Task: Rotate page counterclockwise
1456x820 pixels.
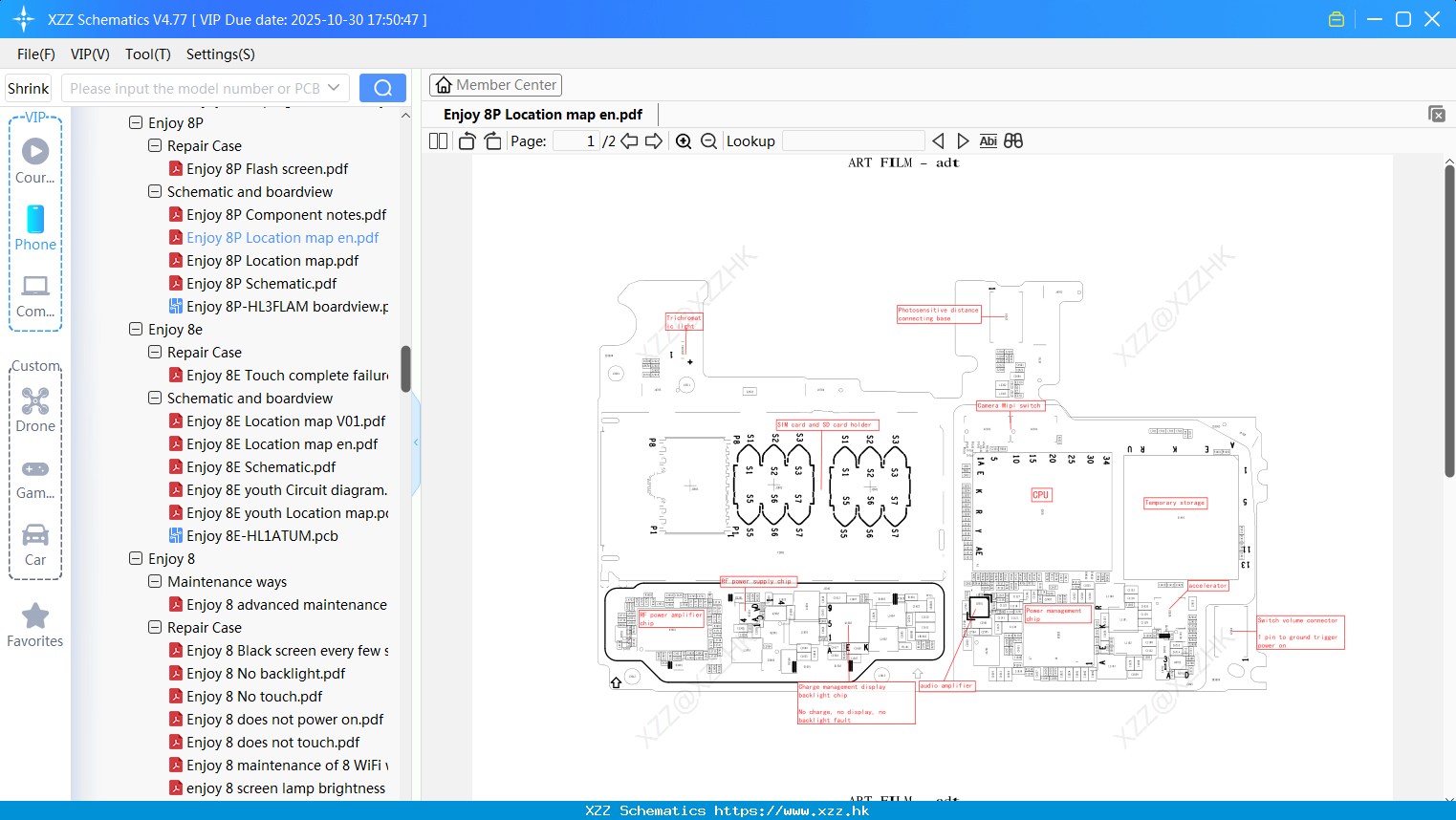Action: pyautogui.click(x=467, y=141)
